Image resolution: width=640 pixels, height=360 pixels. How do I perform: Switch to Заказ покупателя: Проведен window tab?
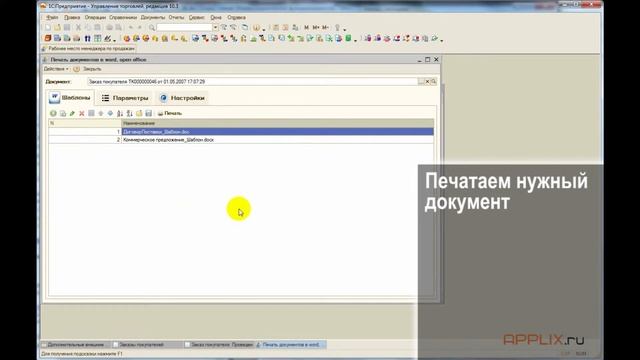point(219,345)
